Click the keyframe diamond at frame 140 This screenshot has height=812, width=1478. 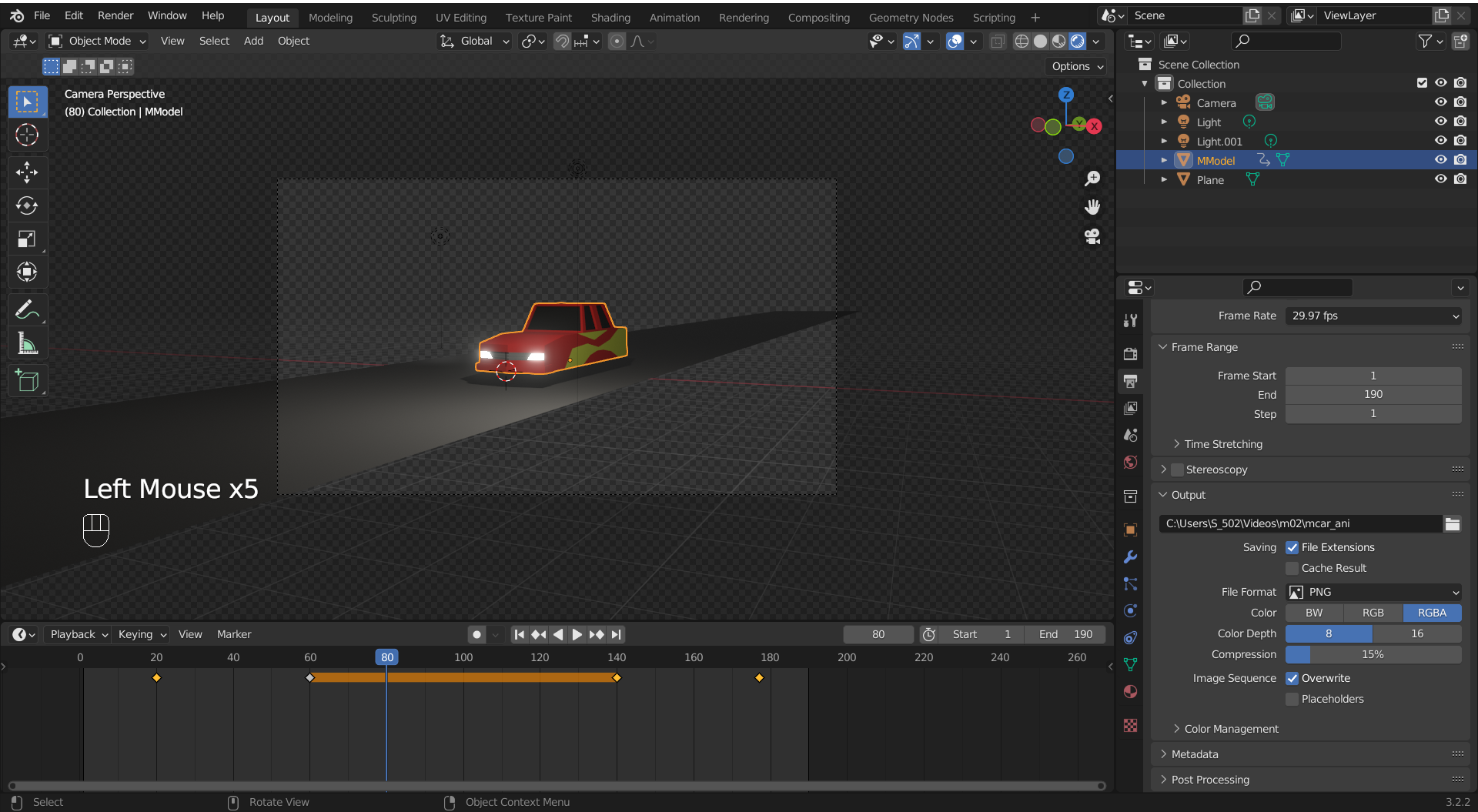[617, 678]
